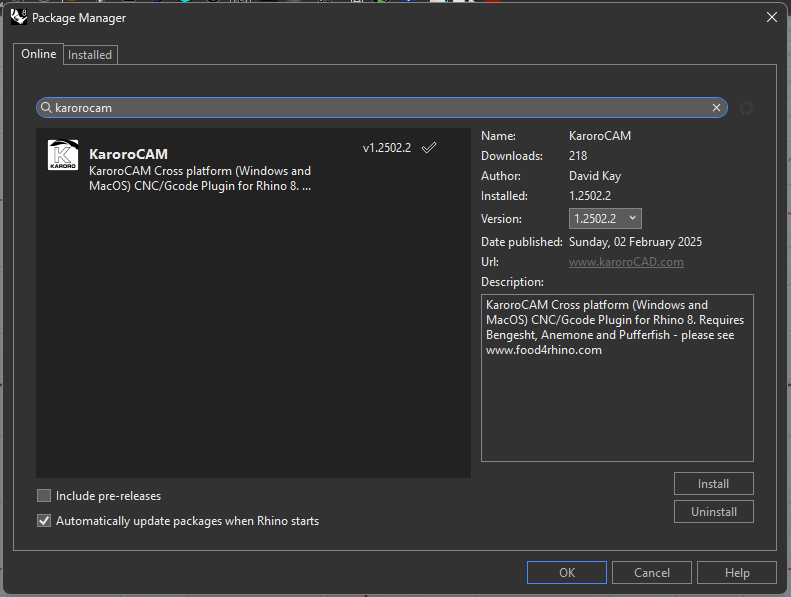Screen dimensions: 791x597
Task: Enable Include pre-releases checkbox
Action: tap(44, 496)
